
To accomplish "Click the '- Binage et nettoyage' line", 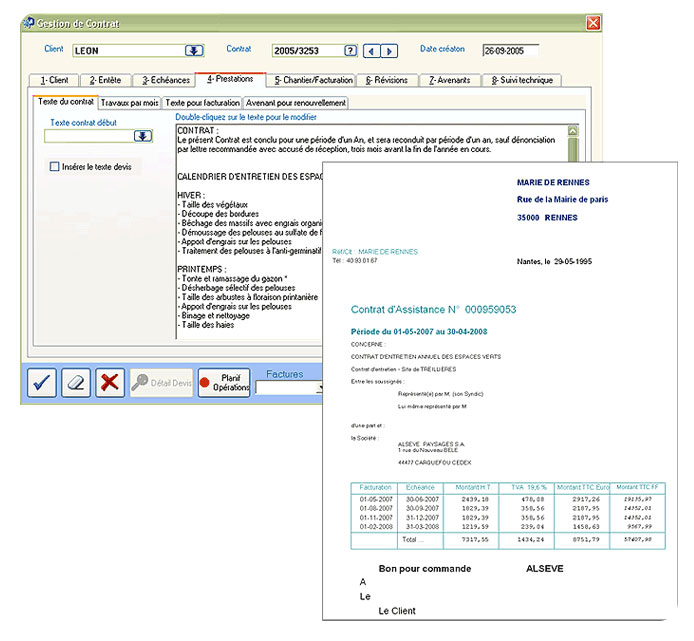I will (213, 316).
